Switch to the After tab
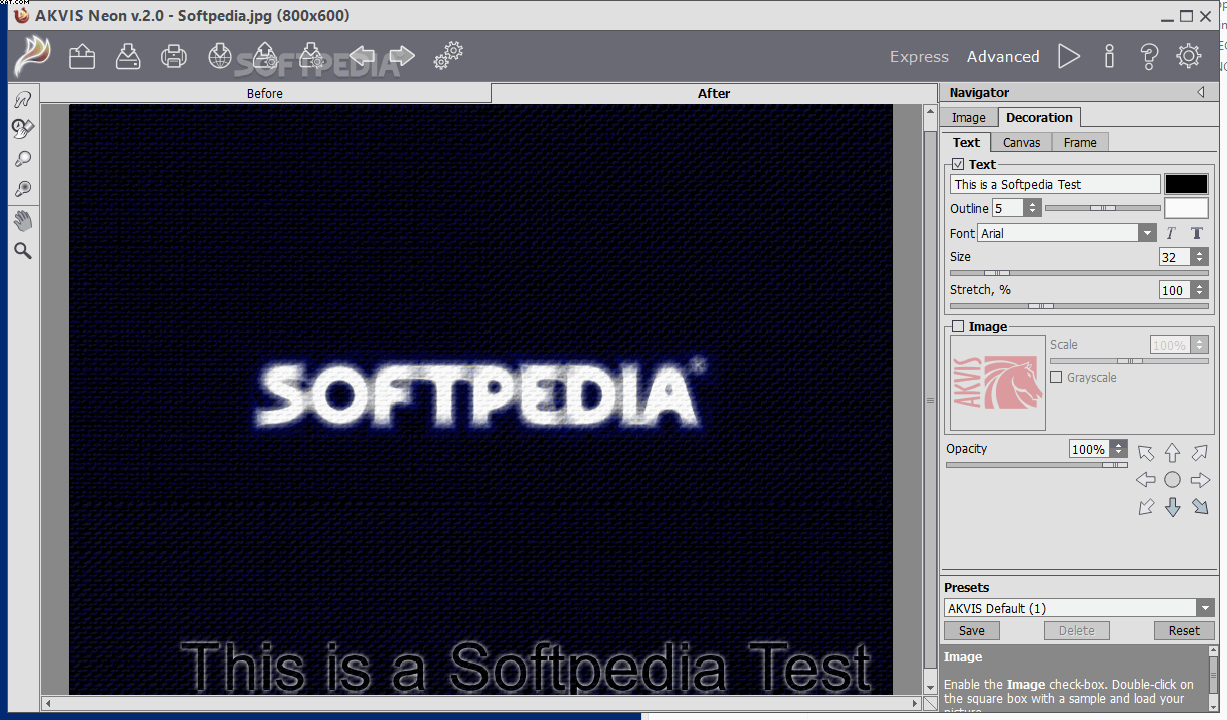Image resolution: width=1227 pixels, height=720 pixels. point(714,93)
